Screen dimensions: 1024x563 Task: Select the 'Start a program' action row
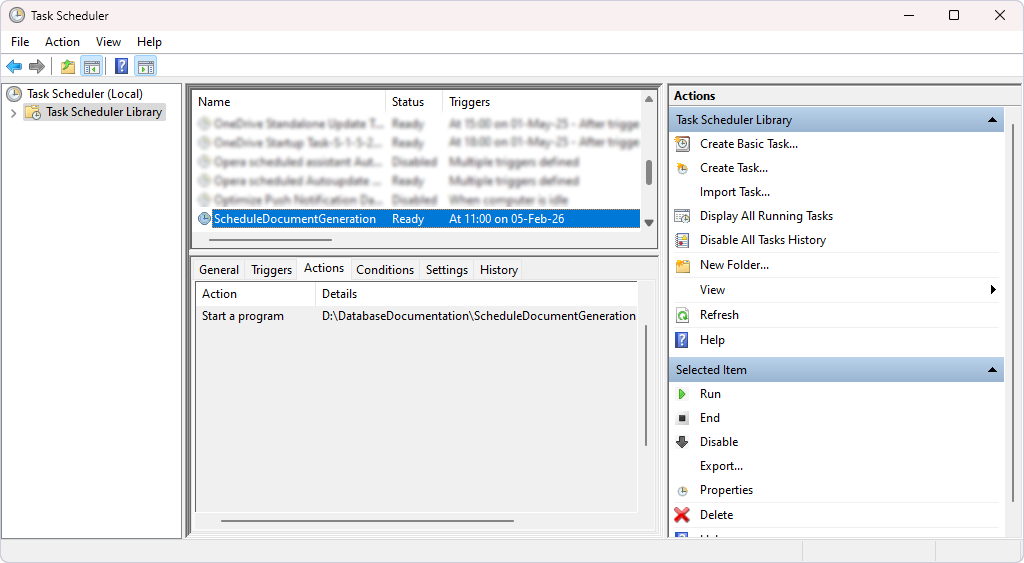pyautogui.click(x=417, y=316)
